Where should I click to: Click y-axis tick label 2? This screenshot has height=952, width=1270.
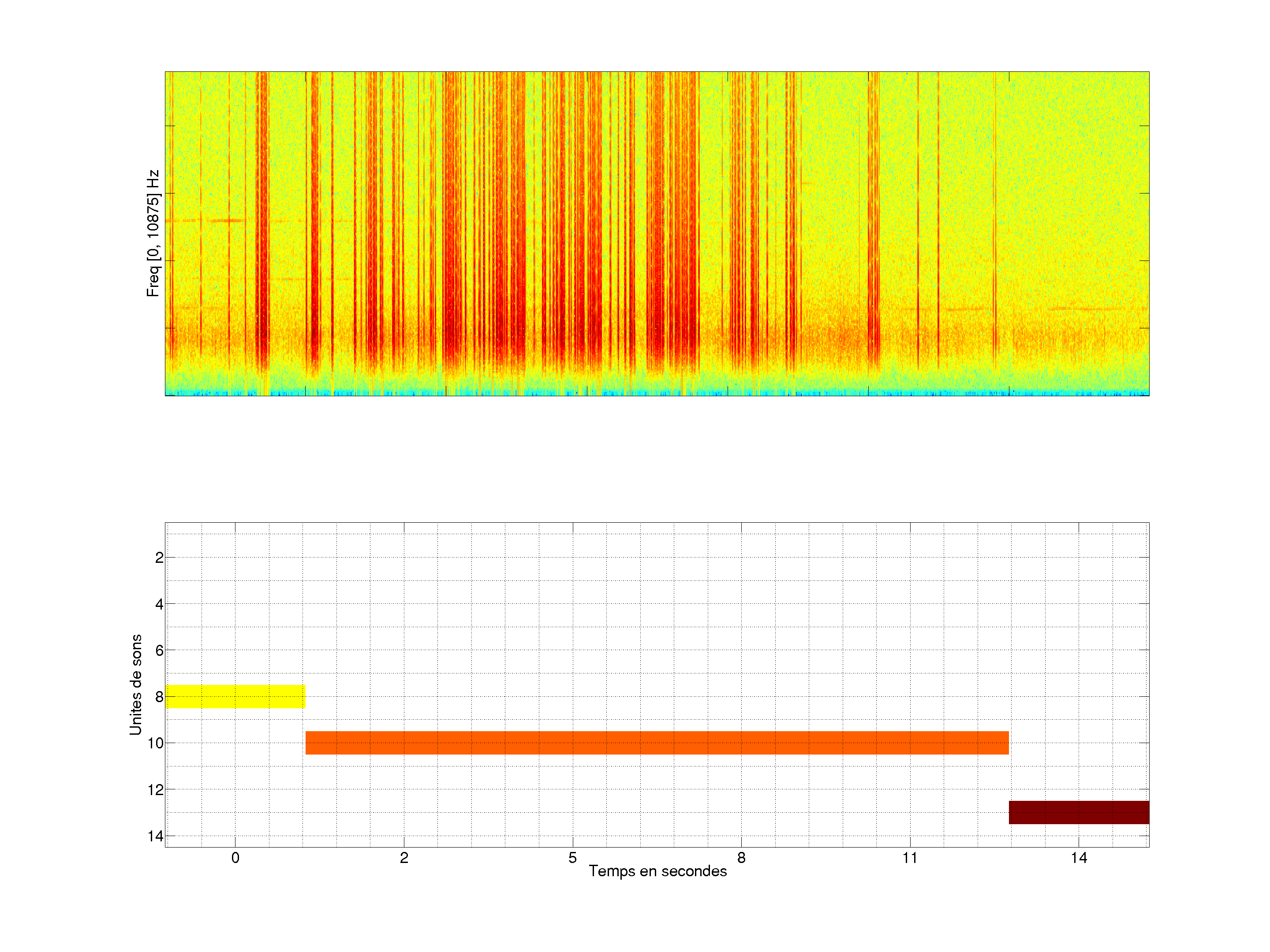coord(159,558)
